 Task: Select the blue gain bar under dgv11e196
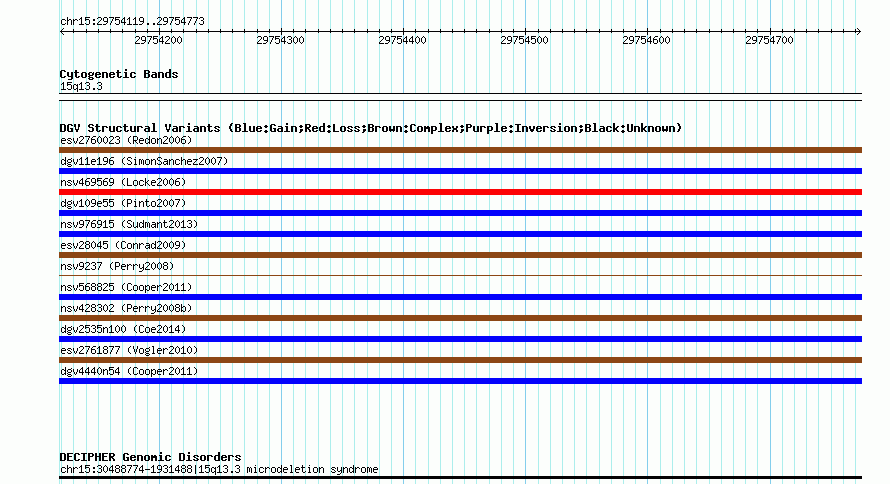coord(460,171)
